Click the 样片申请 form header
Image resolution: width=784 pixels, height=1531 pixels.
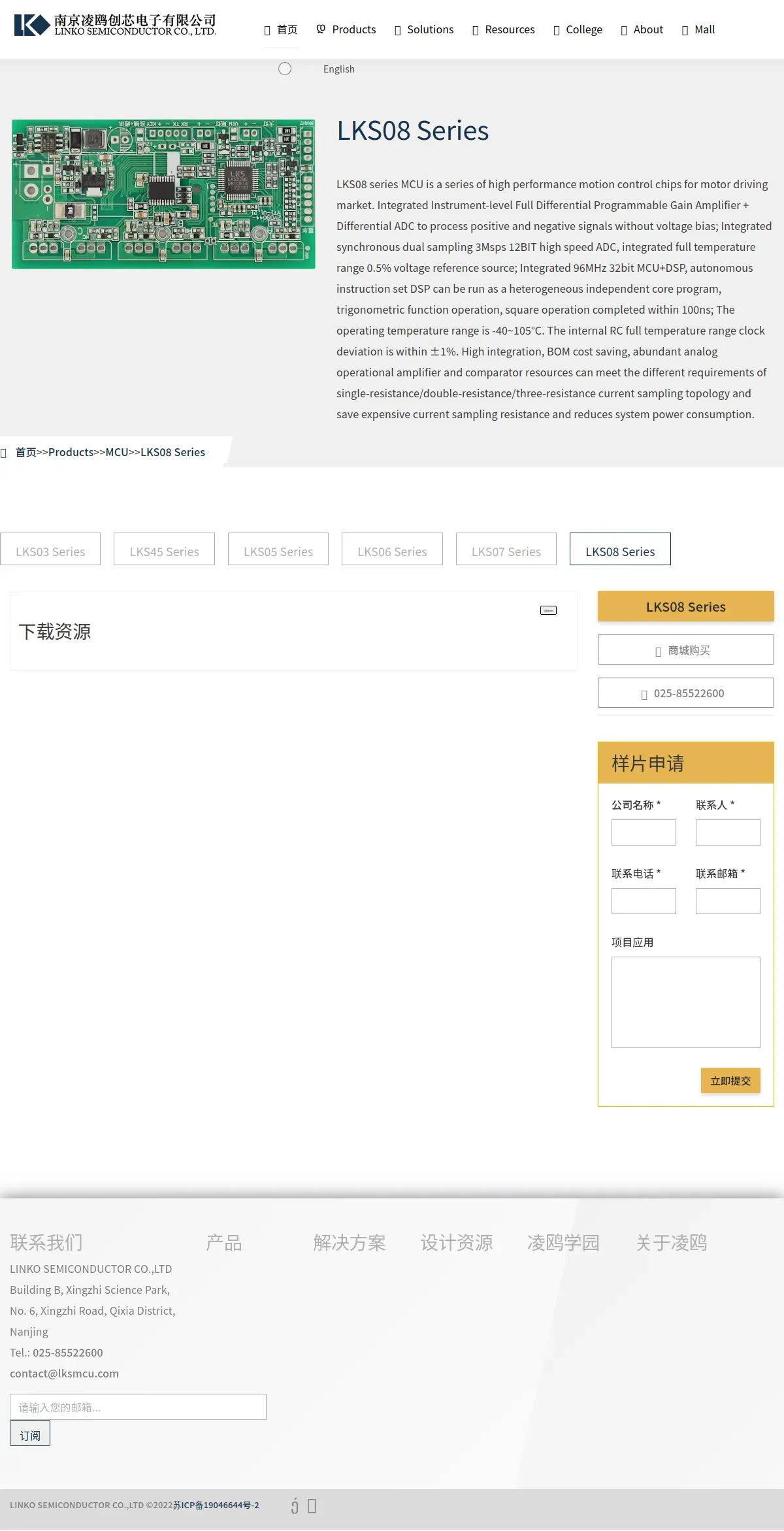point(686,763)
